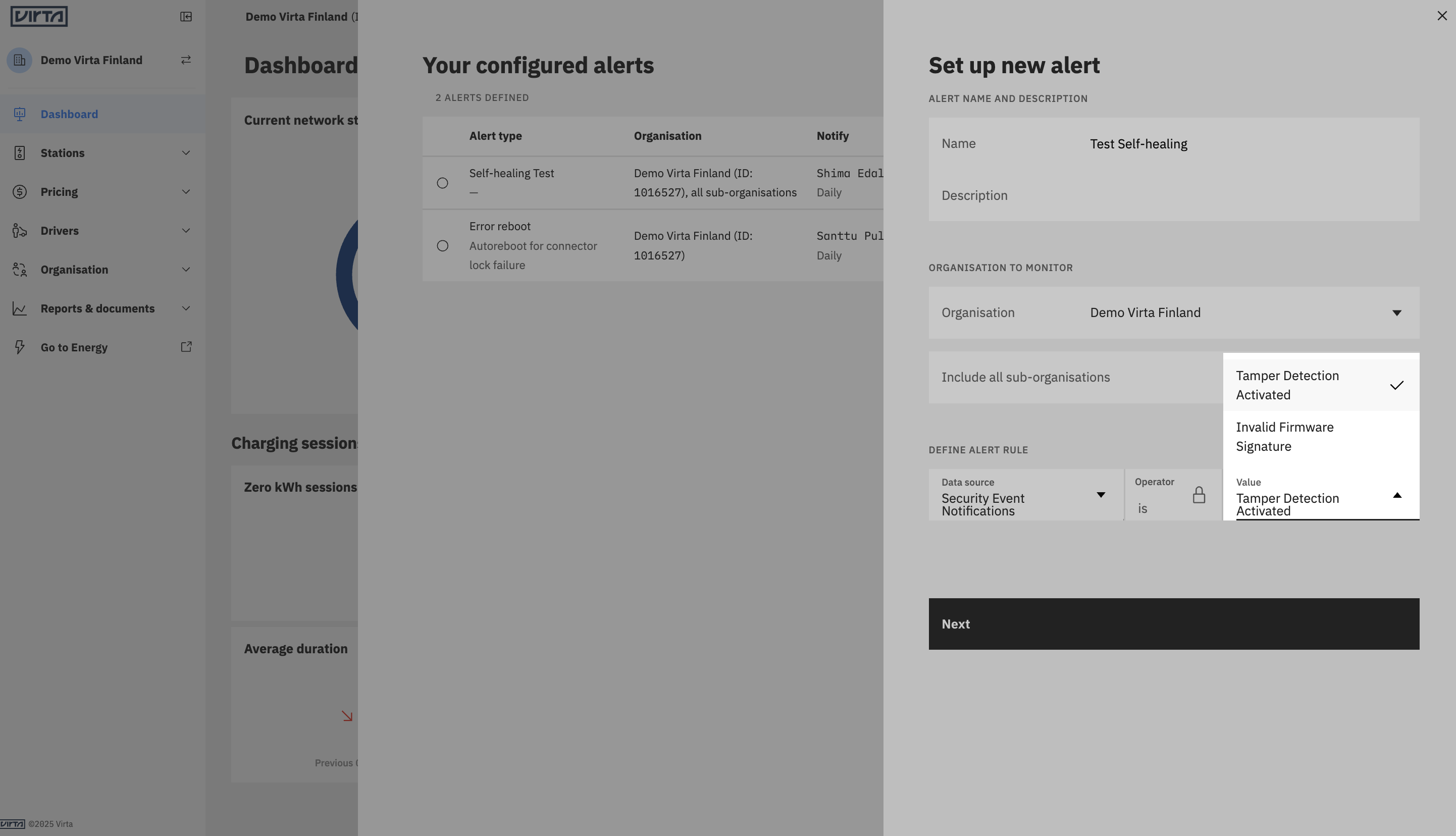Click 'Shima Edal' in the Notify column
Screen dimensions: 1456x836
pyautogui.click(x=850, y=173)
